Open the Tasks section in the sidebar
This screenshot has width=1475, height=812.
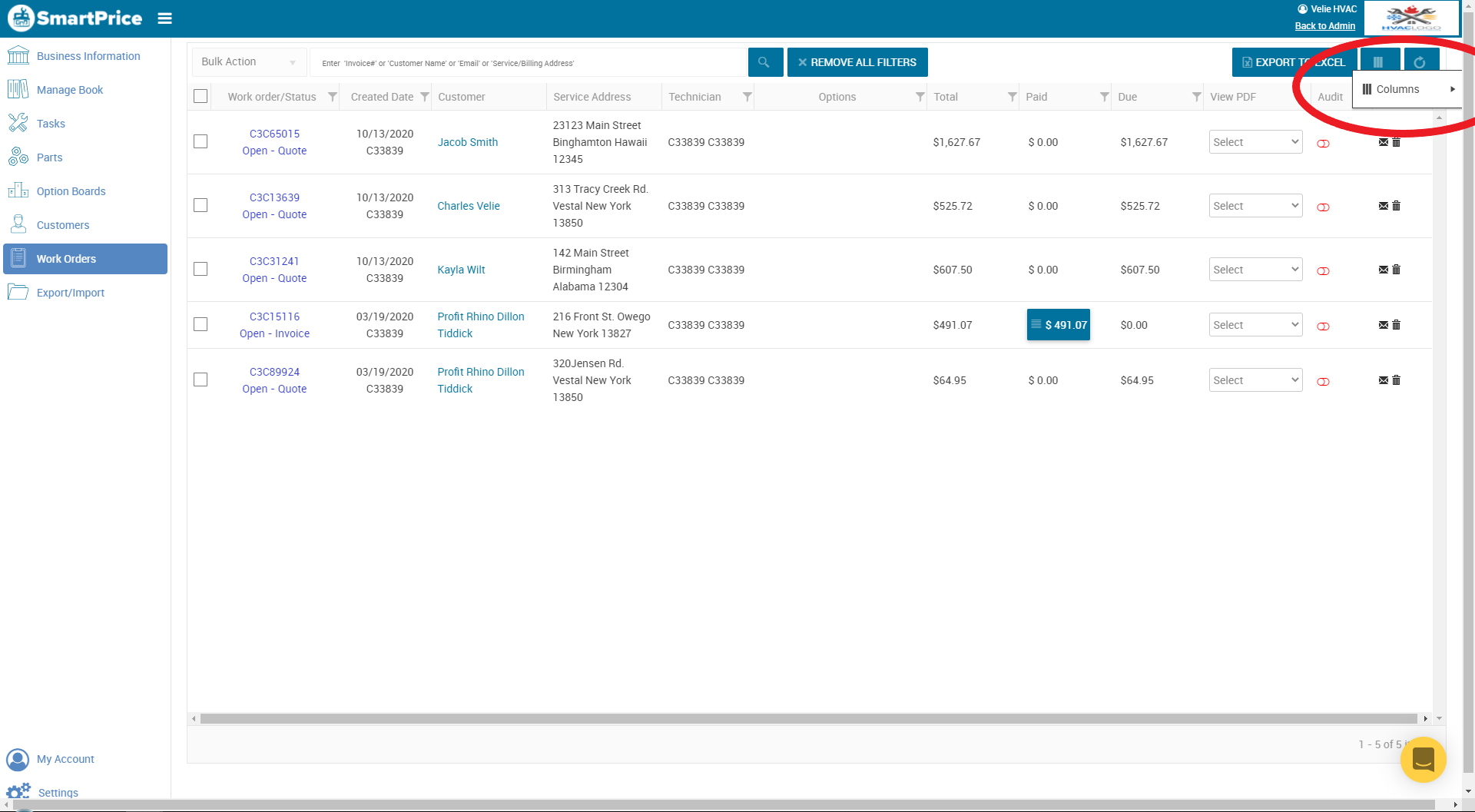pos(51,123)
